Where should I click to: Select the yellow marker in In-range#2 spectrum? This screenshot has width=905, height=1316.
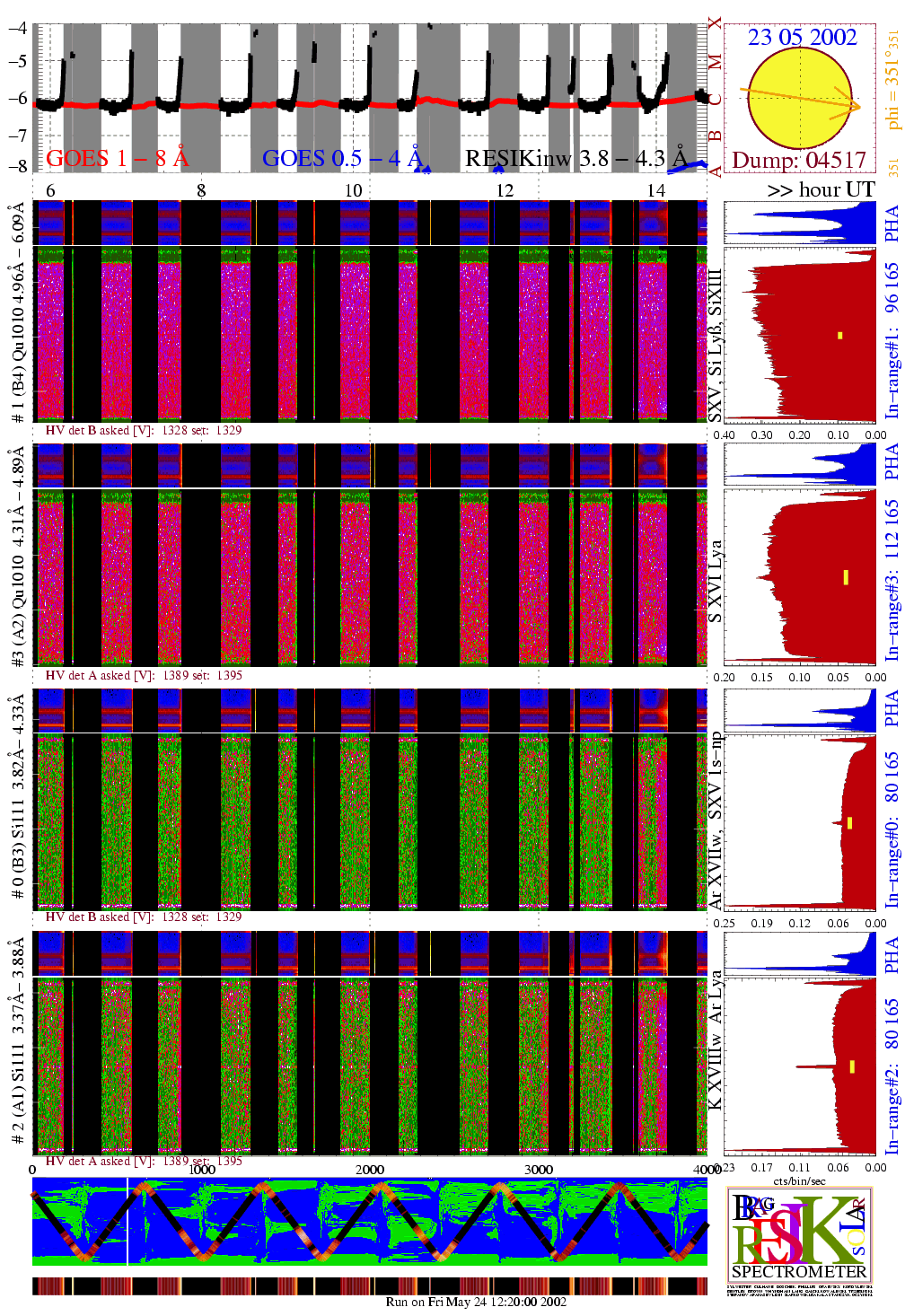pos(852,1066)
